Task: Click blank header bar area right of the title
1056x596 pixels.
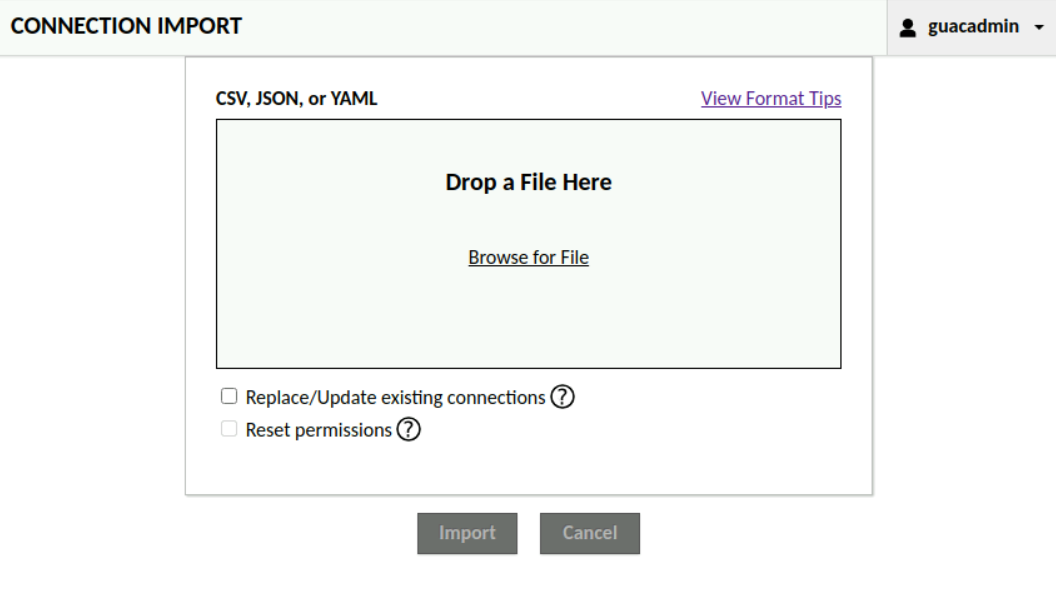Action: tap(560, 27)
